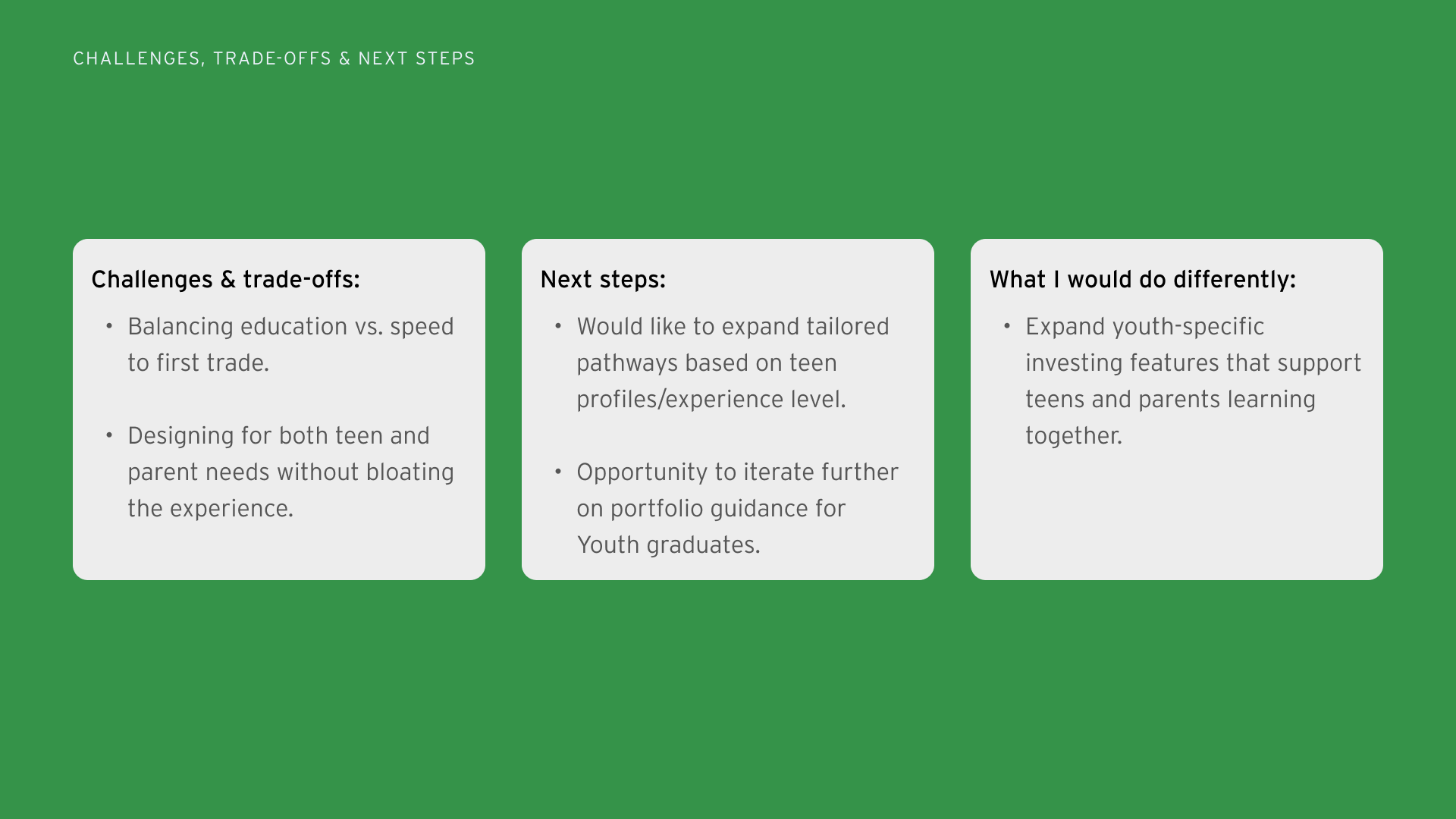Click the line "to first trade."
Screen dimensions: 1456x819
point(198,363)
